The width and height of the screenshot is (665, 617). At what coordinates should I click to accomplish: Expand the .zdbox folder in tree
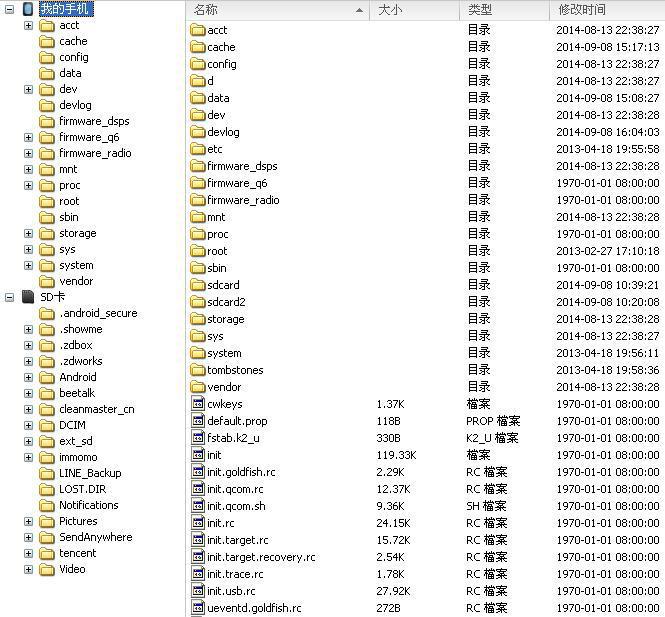(x=28, y=345)
